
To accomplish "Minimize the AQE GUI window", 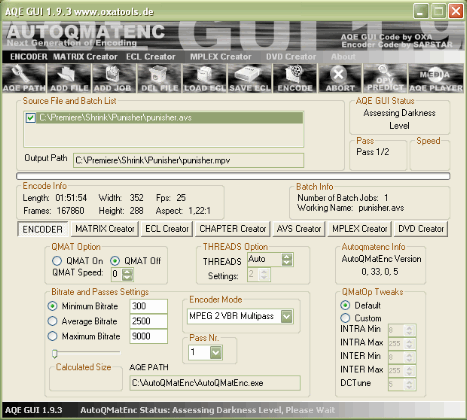I will 421,11.
